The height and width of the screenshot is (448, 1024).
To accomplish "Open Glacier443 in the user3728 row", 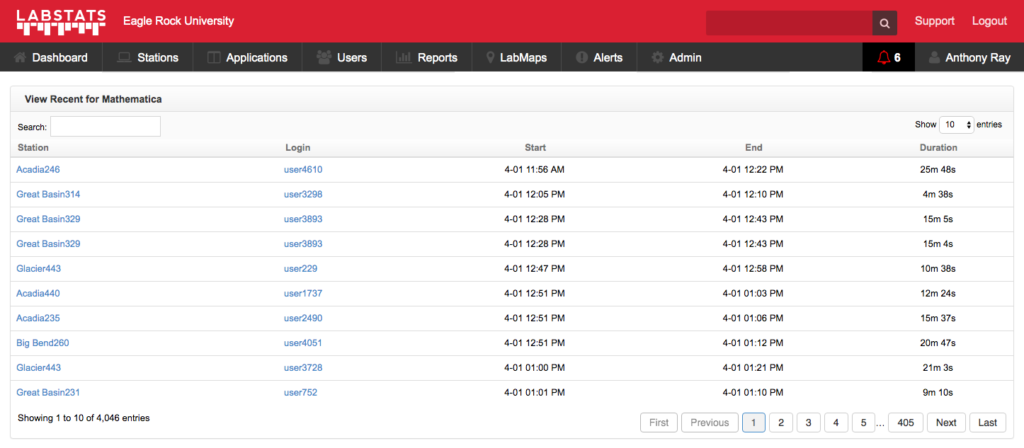I will (x=39, y=368).
